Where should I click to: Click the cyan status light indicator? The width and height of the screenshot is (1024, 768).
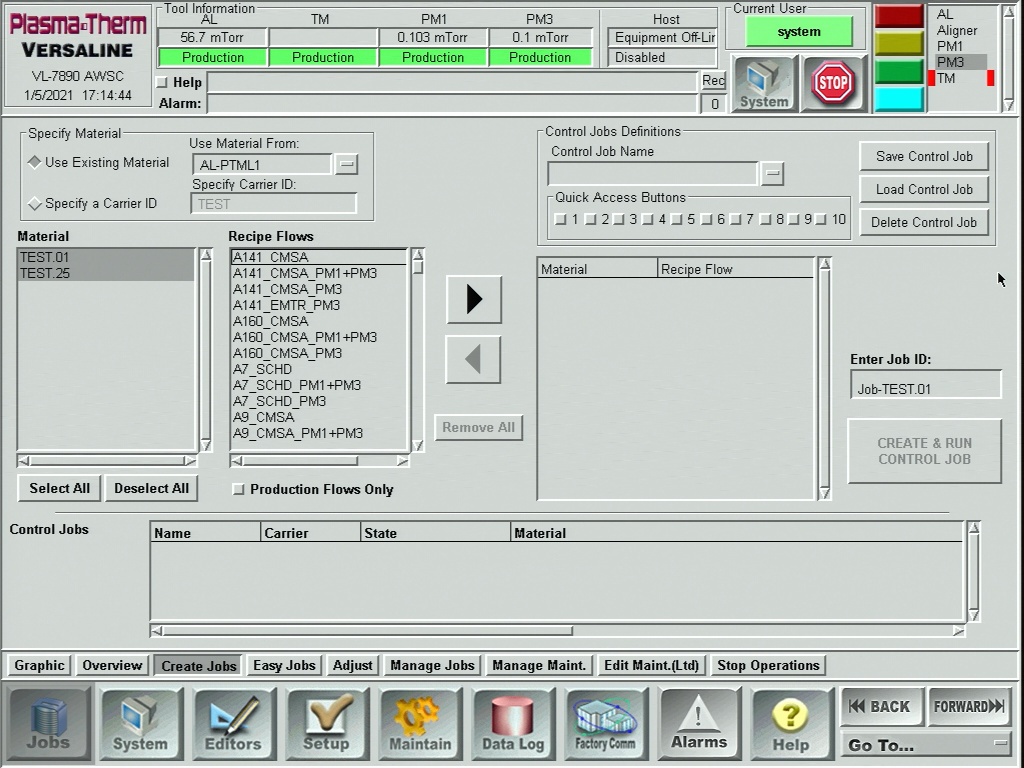[x=898, y=98]
